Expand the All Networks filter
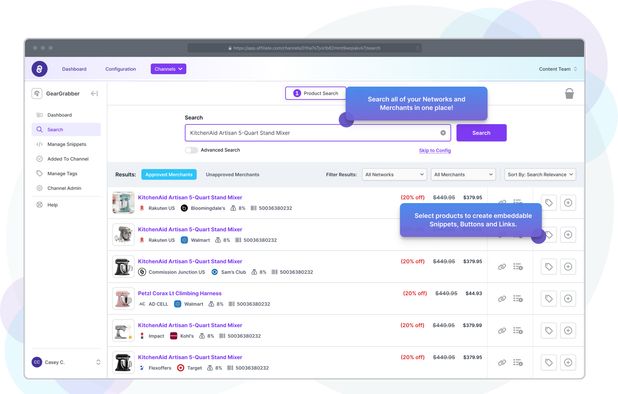 [395, 175]
